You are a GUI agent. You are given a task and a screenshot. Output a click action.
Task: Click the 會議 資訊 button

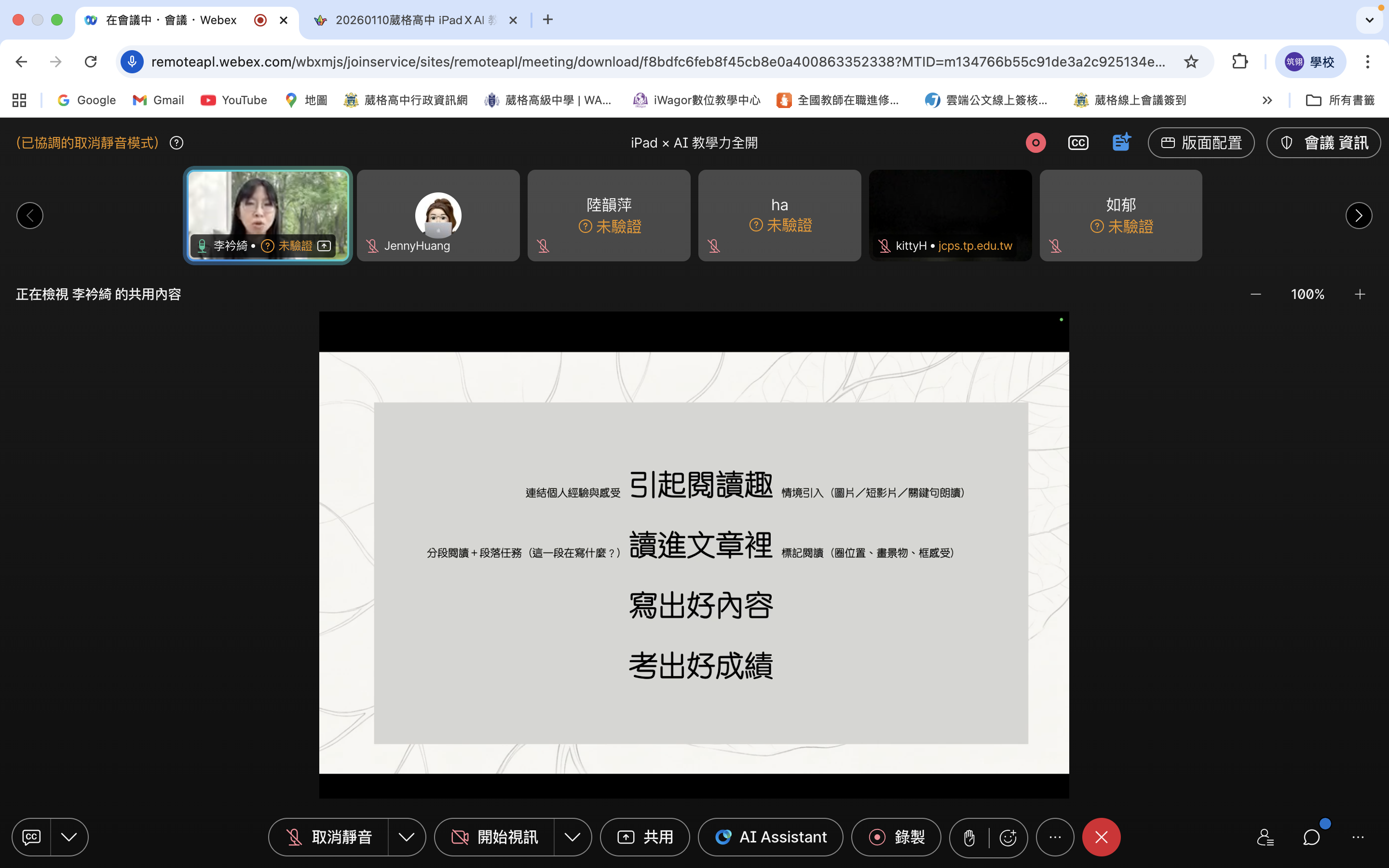pos(1323,143)
